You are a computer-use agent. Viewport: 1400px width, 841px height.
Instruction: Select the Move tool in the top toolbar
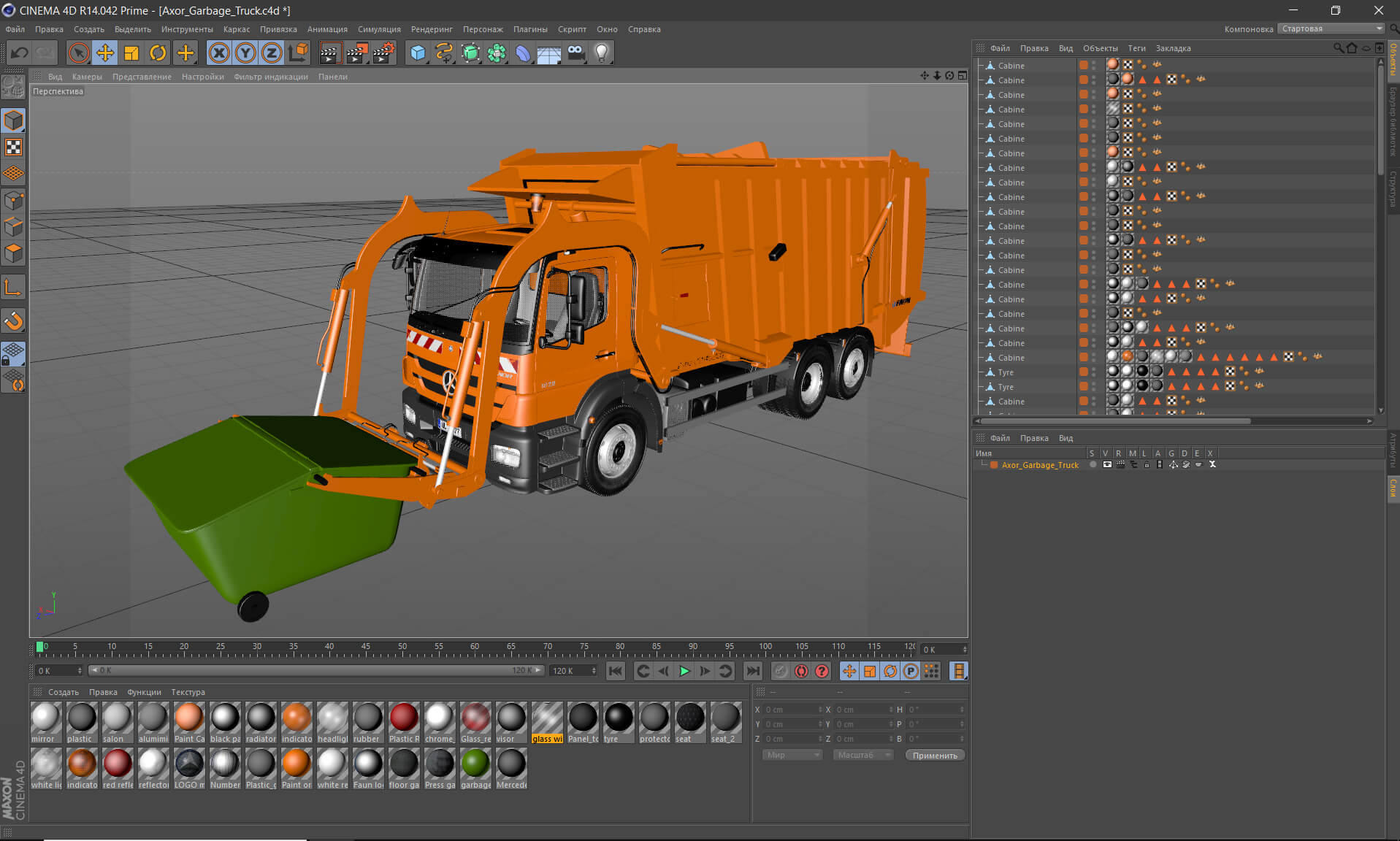point(105,53)
